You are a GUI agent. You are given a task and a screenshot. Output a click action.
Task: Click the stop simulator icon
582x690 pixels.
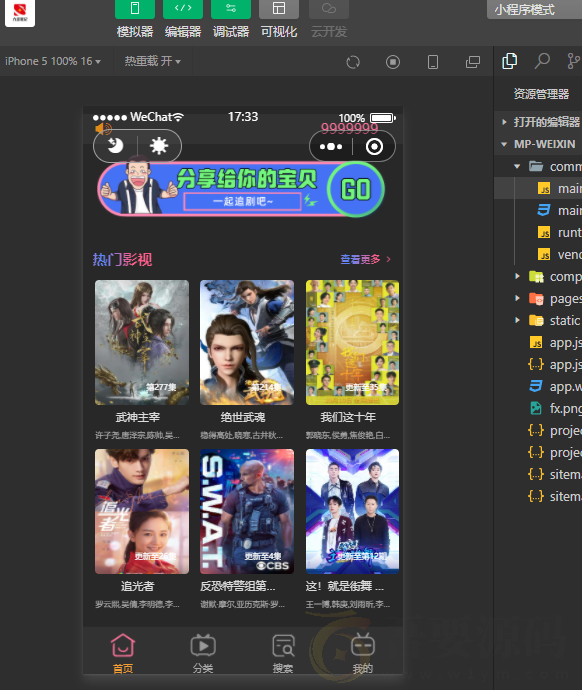click(x=393, y=62)
